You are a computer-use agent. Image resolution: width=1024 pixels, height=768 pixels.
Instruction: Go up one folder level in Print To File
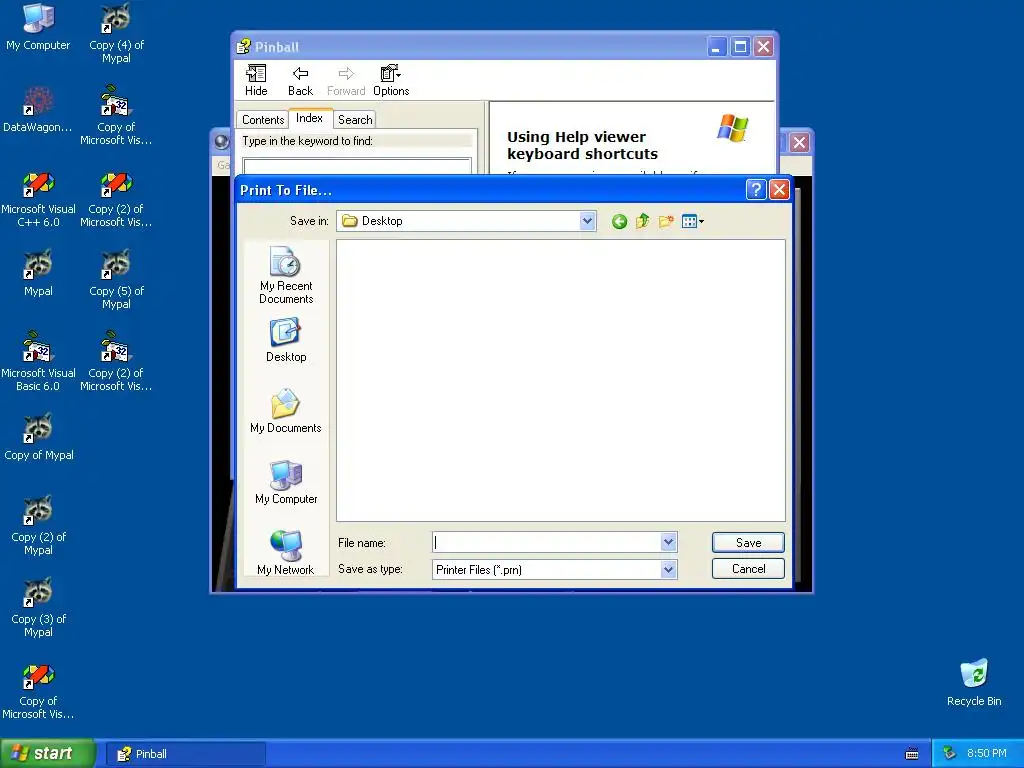coord(643,221)
